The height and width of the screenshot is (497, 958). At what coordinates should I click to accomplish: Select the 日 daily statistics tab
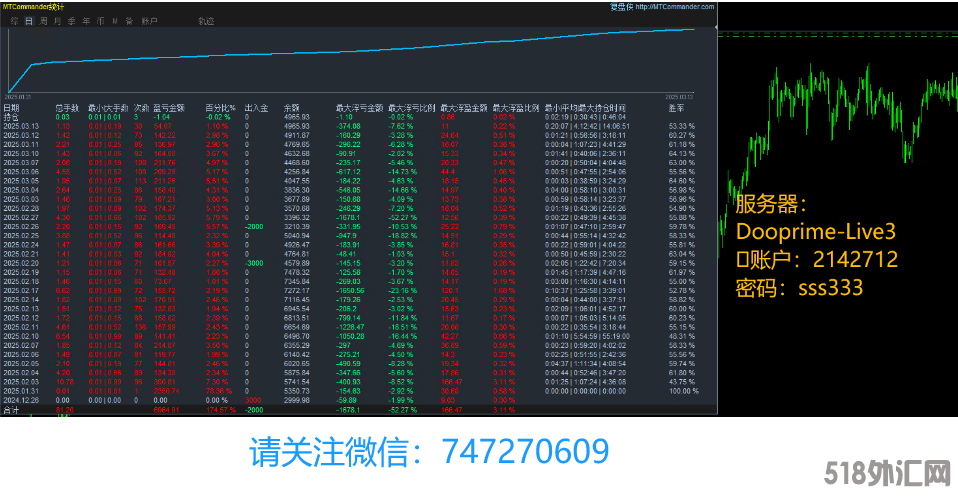click(29, 21)
